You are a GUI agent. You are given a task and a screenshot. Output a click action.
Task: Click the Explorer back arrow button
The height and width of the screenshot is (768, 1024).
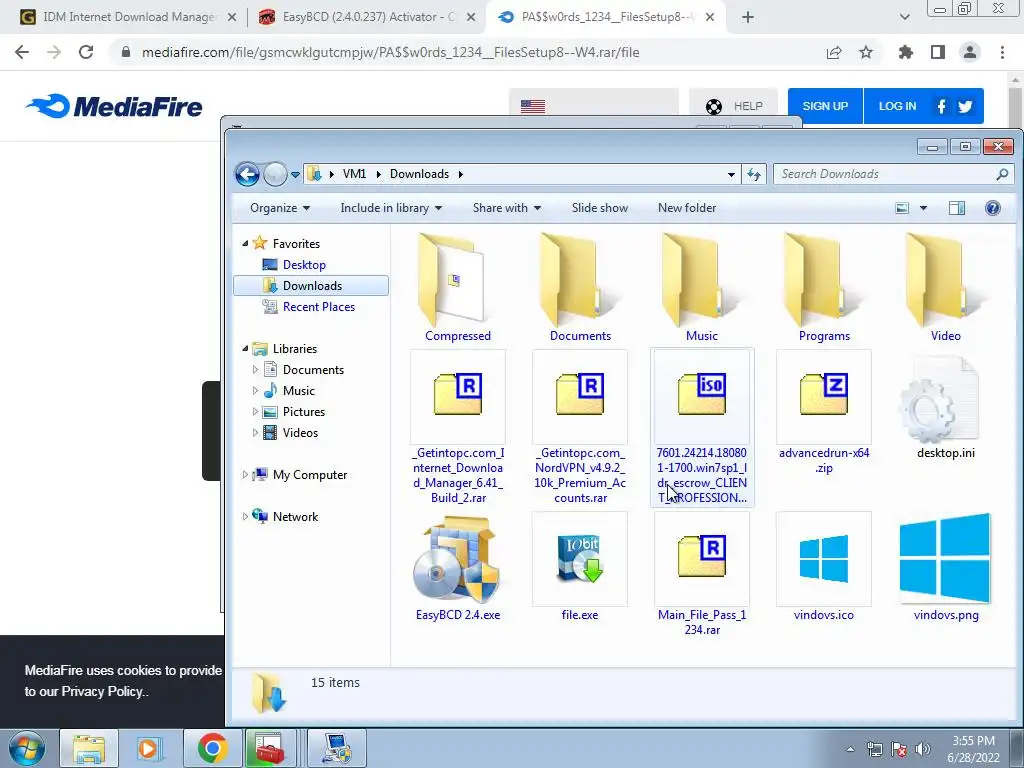(x=247, y=174)
